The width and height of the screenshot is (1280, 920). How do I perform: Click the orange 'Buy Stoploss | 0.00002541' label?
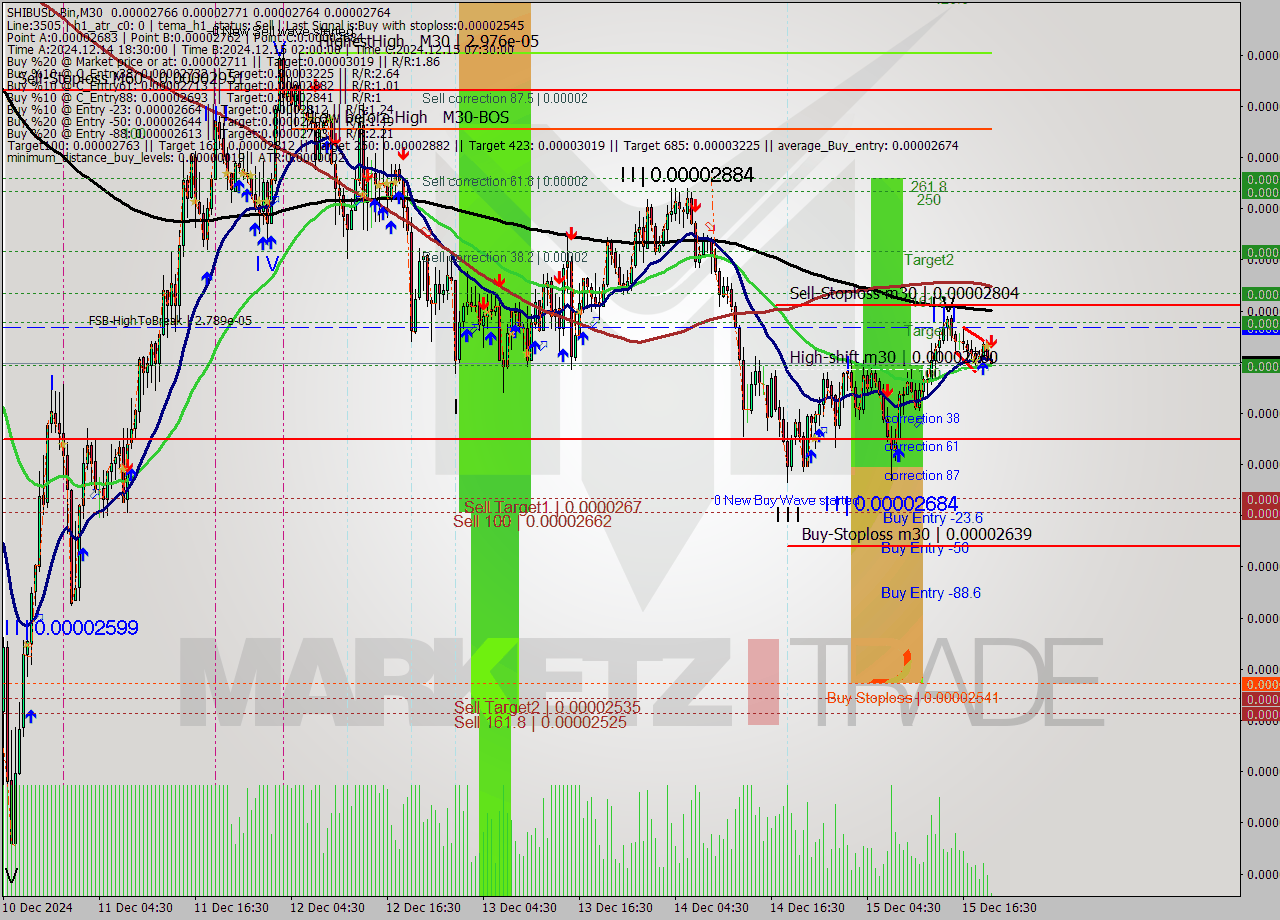(913, 698)
